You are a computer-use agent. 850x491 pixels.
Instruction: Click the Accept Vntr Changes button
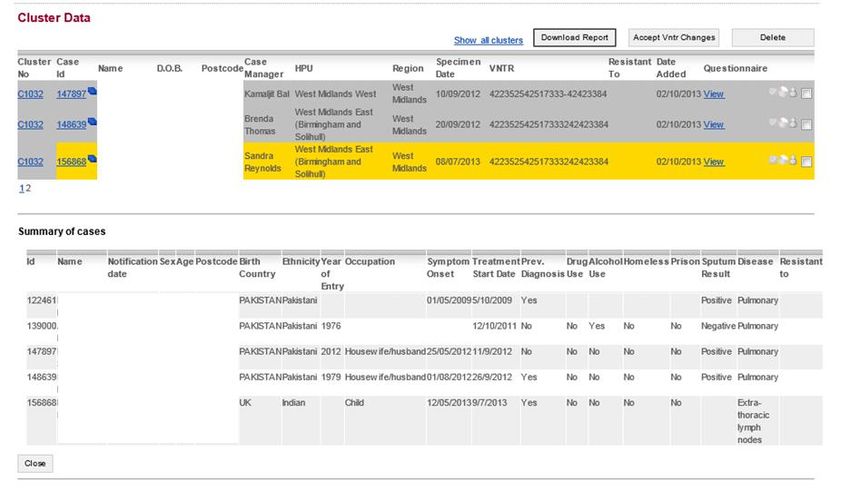click(x=674, y=37)
